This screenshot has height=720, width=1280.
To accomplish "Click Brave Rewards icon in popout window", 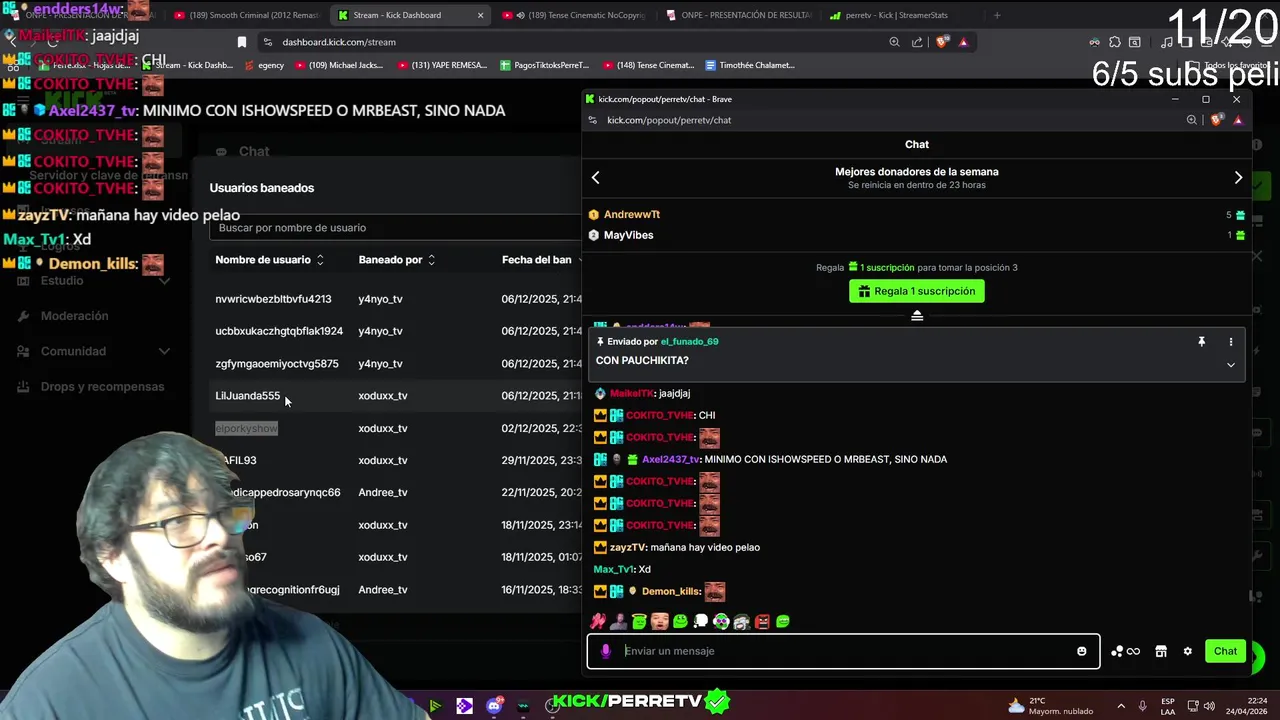I will point(1238,120).
